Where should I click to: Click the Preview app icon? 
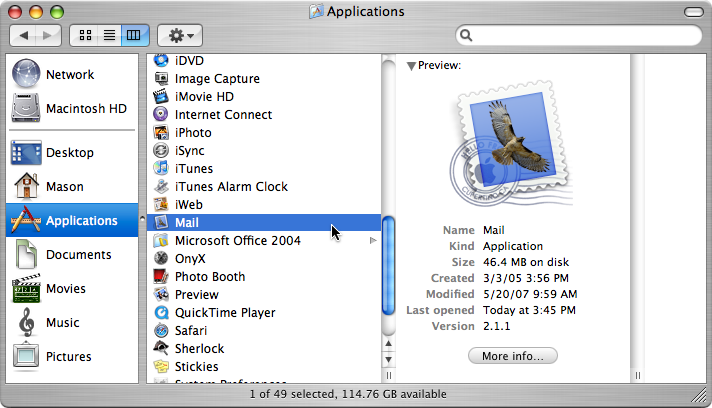[x=161, y=295]
